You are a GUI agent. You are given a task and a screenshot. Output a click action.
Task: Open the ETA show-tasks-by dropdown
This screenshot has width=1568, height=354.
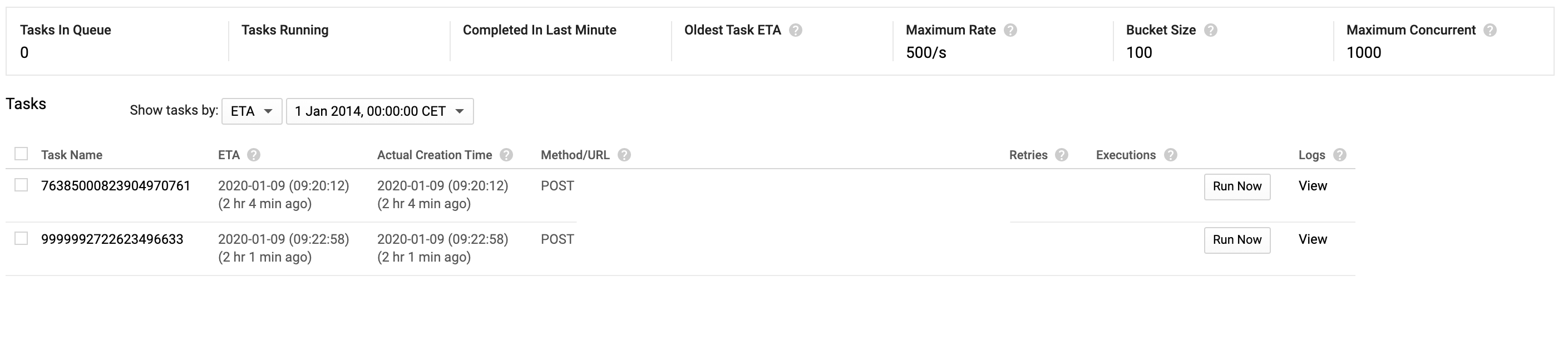(252, 111)
